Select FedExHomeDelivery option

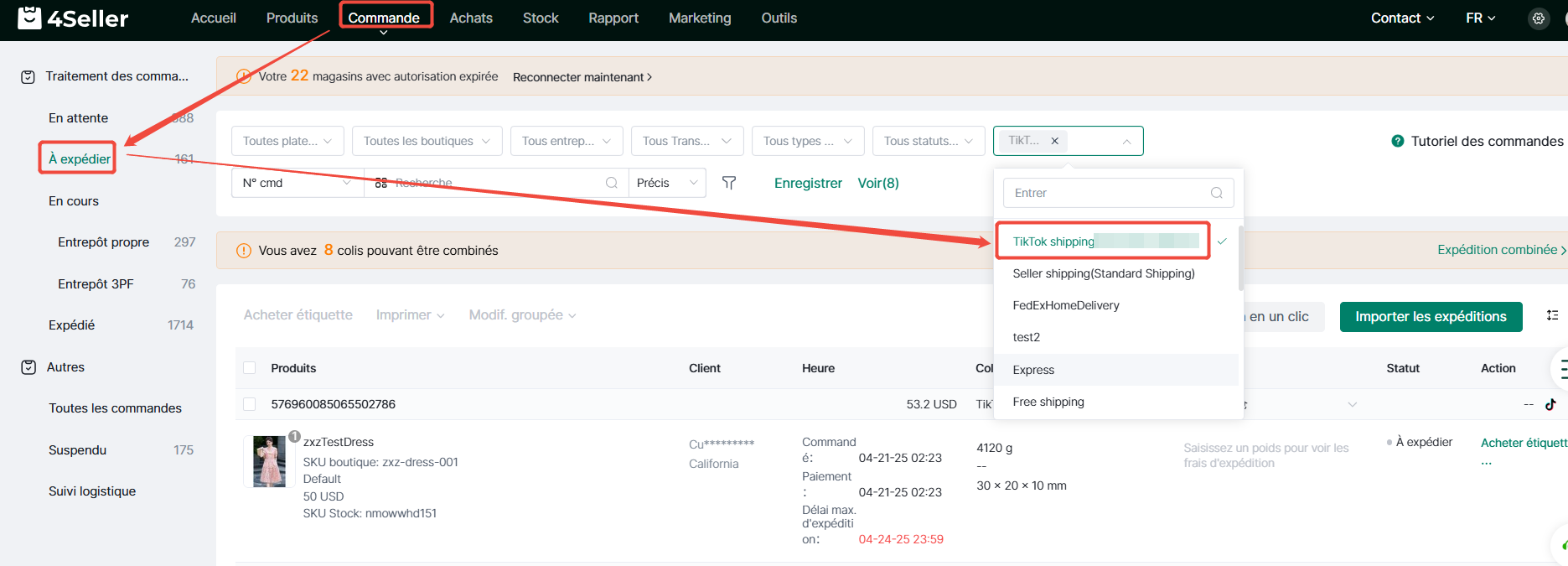click(1115, 305)
